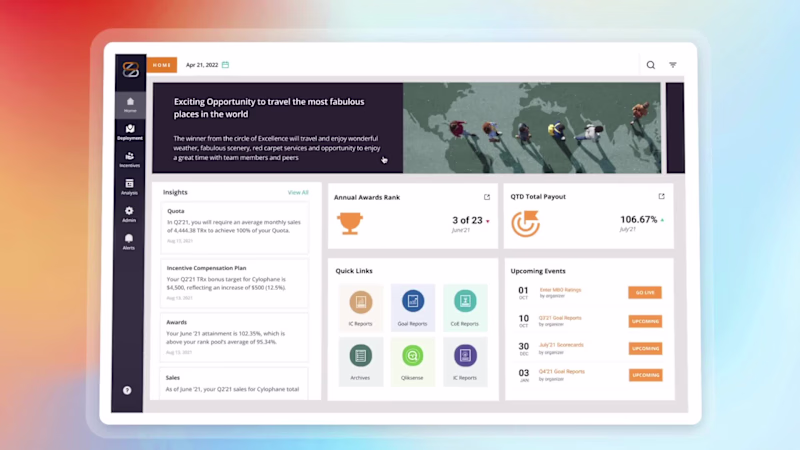Open the Home sidebar item
Image resolution: width=800 pixels, height=450 pixels.
coord(130,105)
